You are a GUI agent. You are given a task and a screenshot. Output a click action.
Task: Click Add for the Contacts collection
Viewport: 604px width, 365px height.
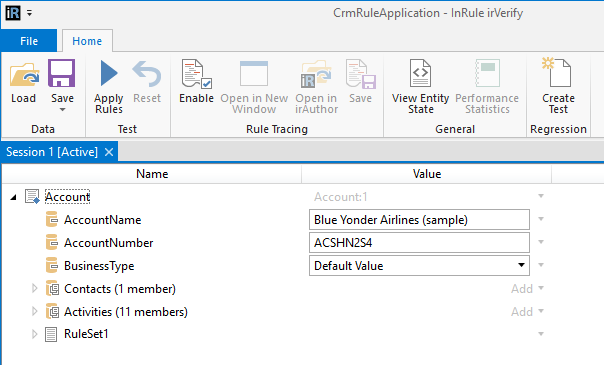[522, 289]
